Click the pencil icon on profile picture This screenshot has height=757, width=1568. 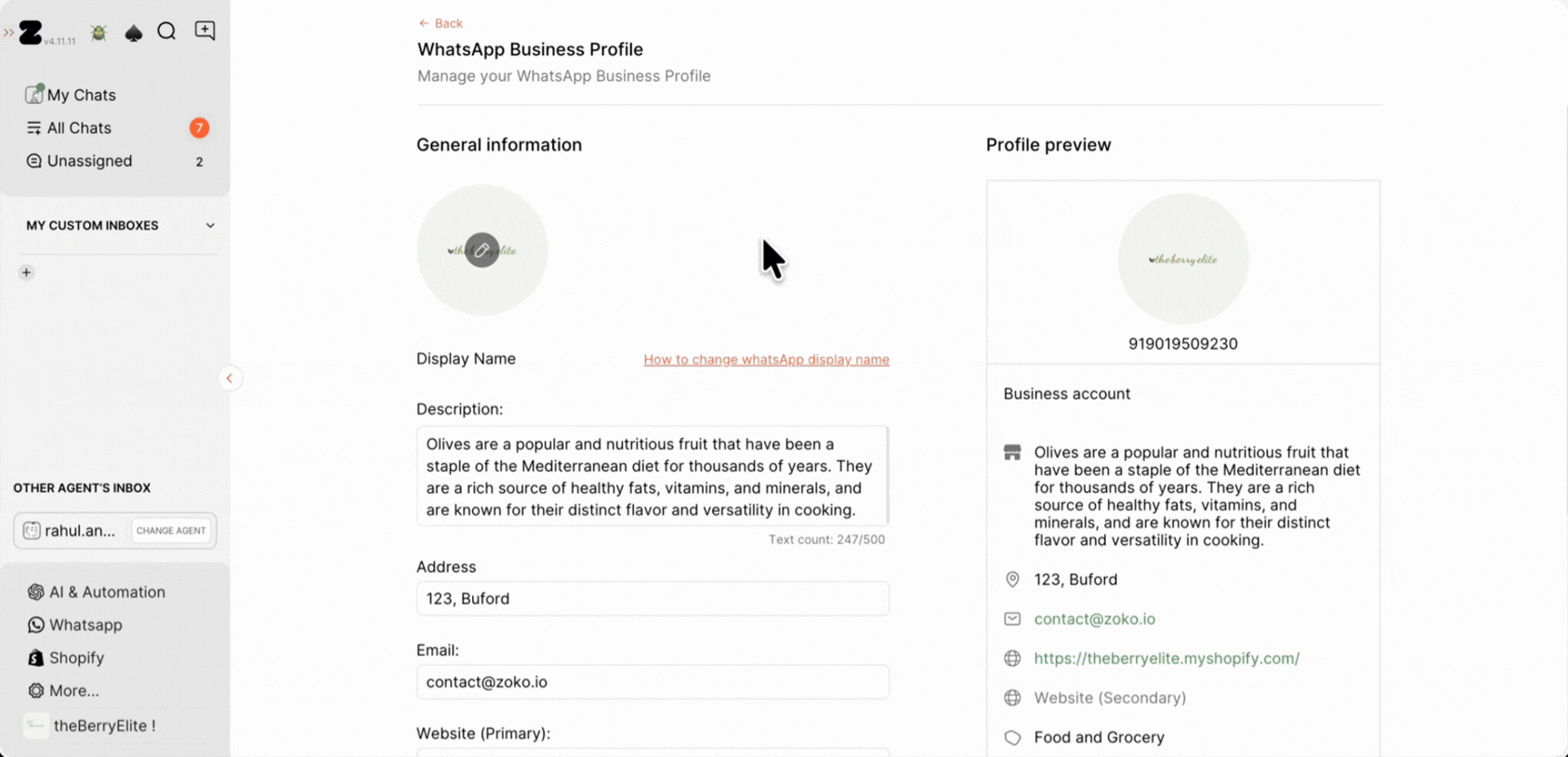click(x=481, y=250)
